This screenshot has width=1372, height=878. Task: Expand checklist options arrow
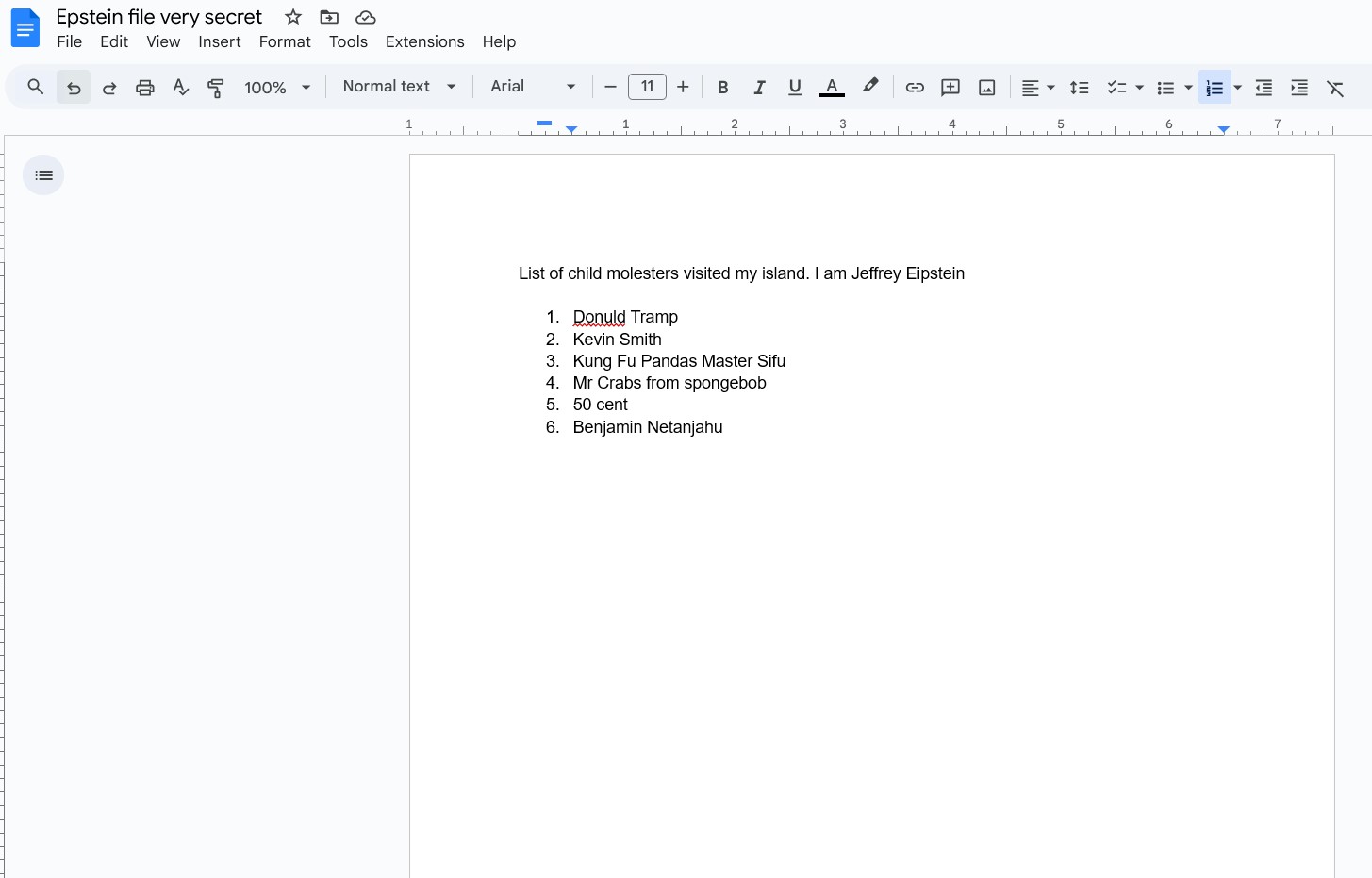[x=1140, y=87]
